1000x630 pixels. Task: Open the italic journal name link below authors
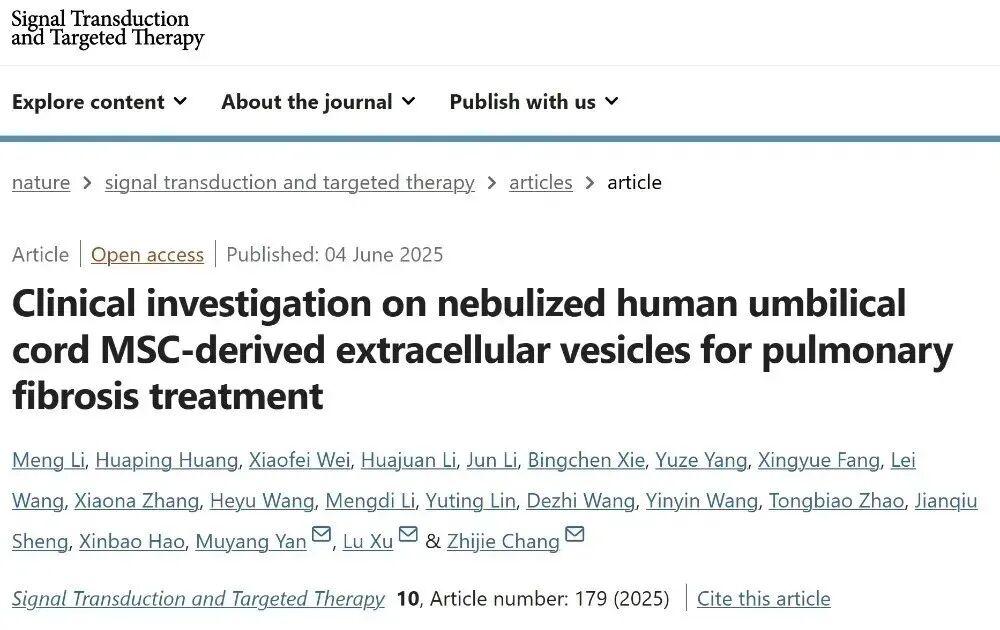coord(198,598)
